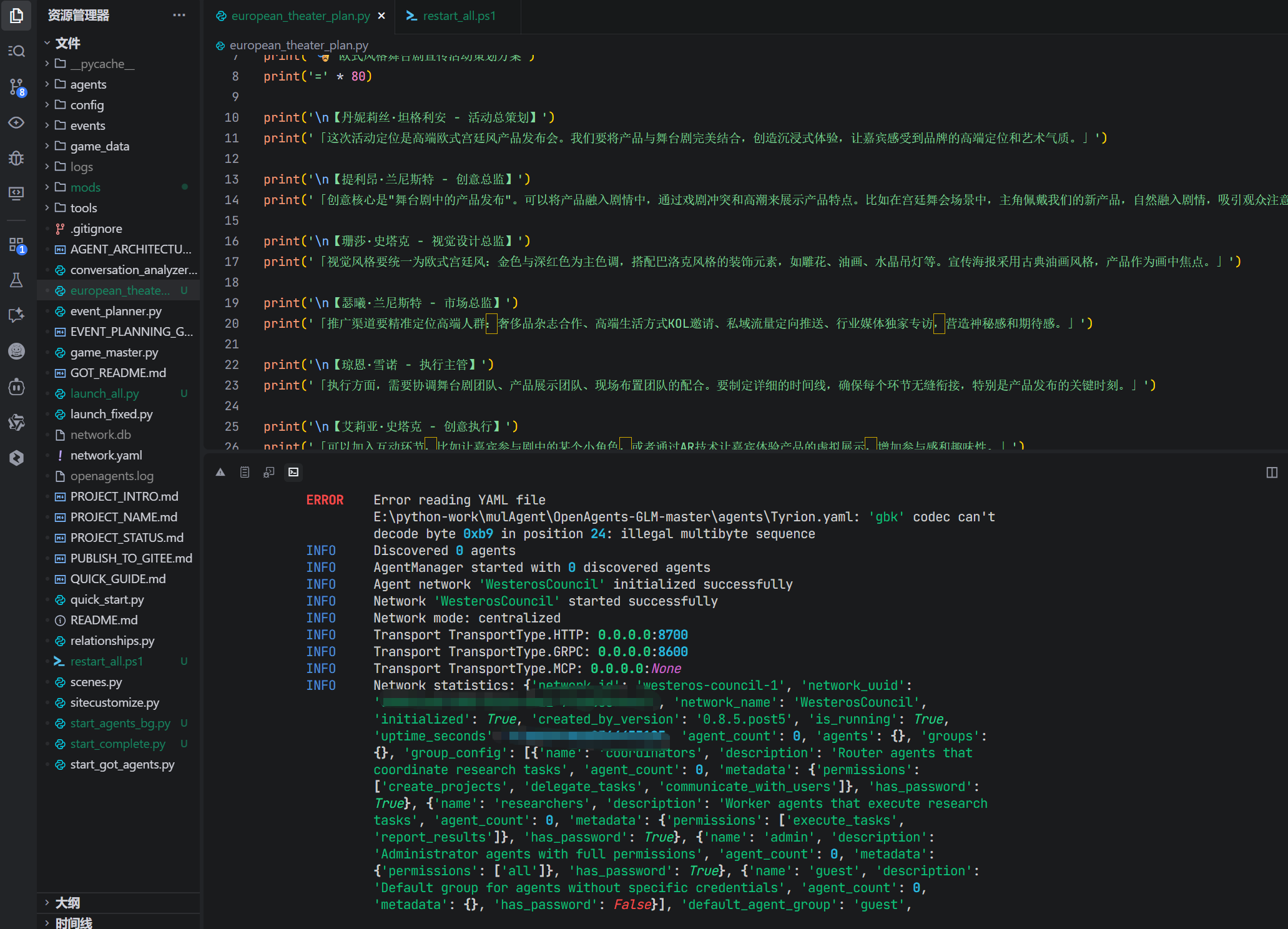This screenshot has width=1288, height=929.
Task: Open network.yaml in the file tree
Action: (x=106, y=455)
